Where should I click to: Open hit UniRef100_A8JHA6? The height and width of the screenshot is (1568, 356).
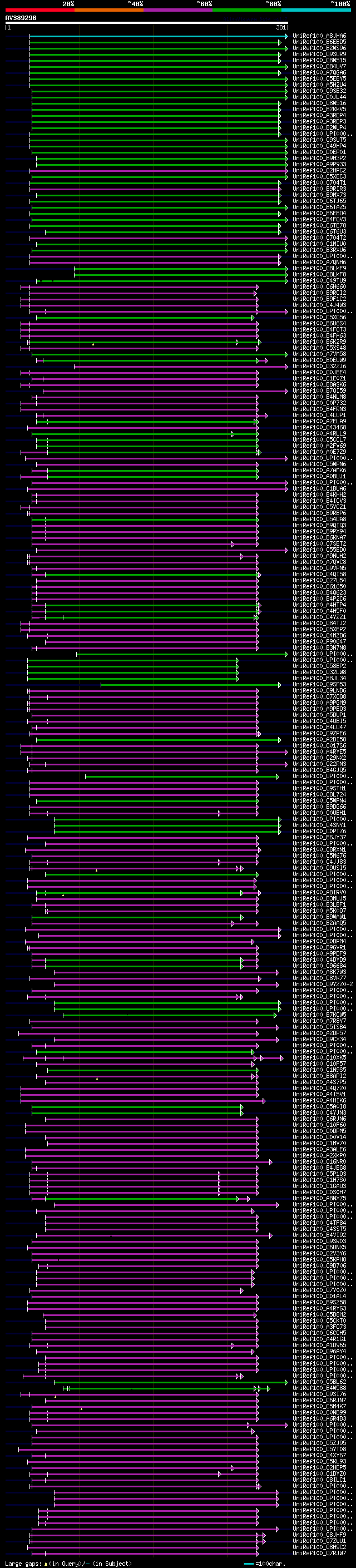[x=319, y=36]
